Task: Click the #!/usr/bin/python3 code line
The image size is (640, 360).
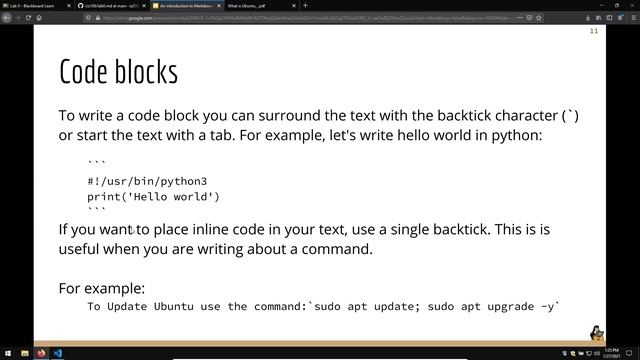Action: pyautogui.click(x=147, y=181)
